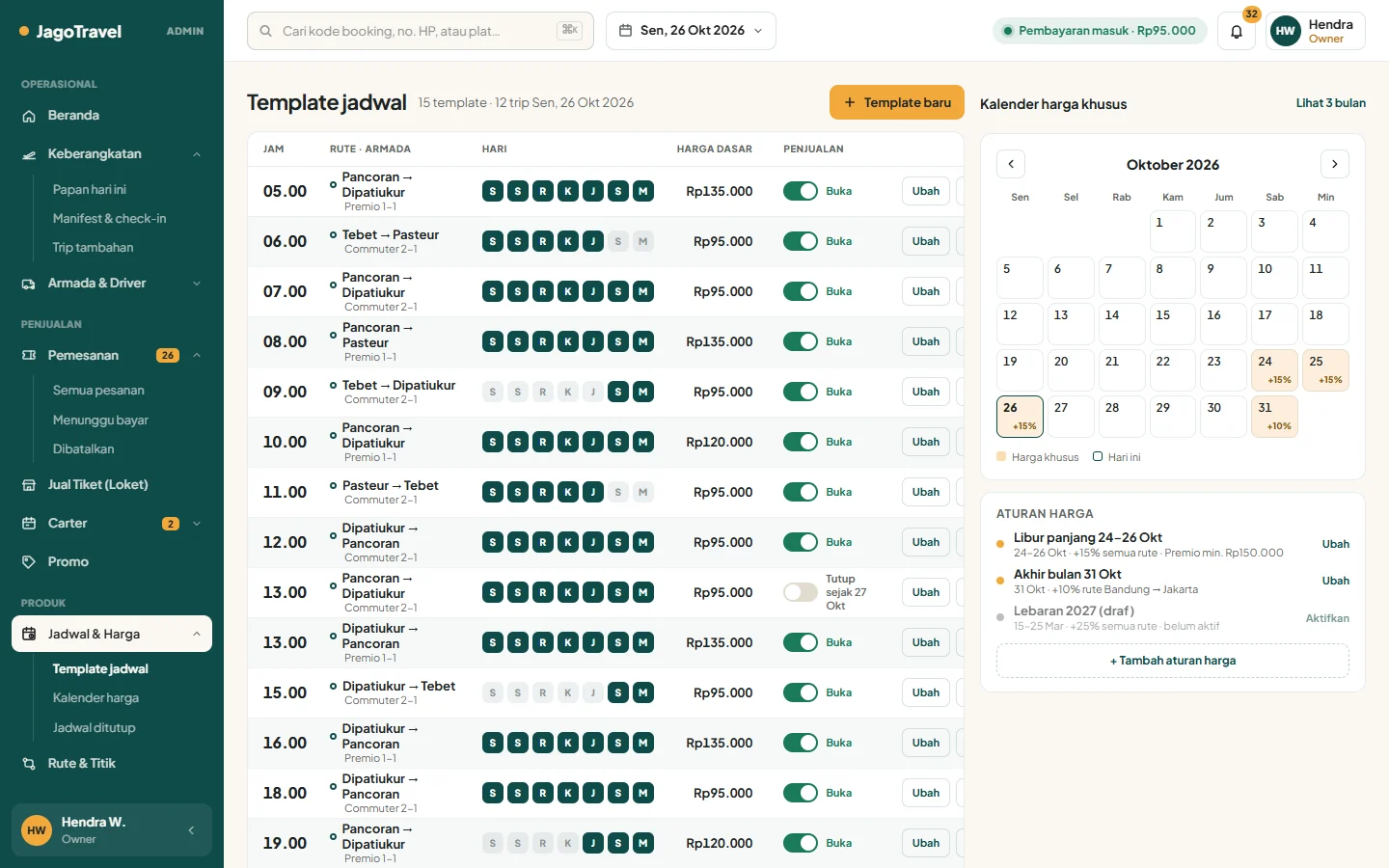This screenshot has width=1389, height=868.
Task: Go to next month in calendar
Action: coord(1334,164)
